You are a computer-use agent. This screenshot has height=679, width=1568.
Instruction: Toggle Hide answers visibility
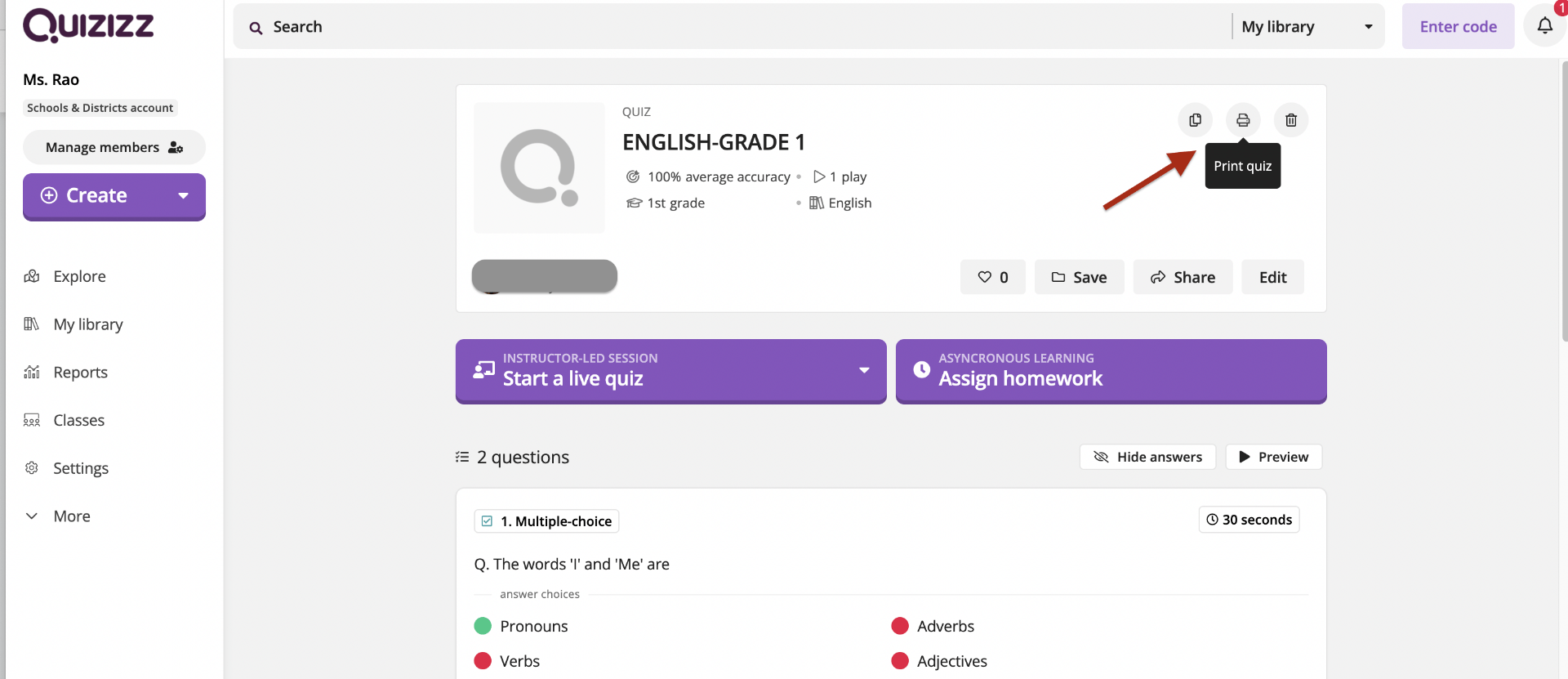1147,457
